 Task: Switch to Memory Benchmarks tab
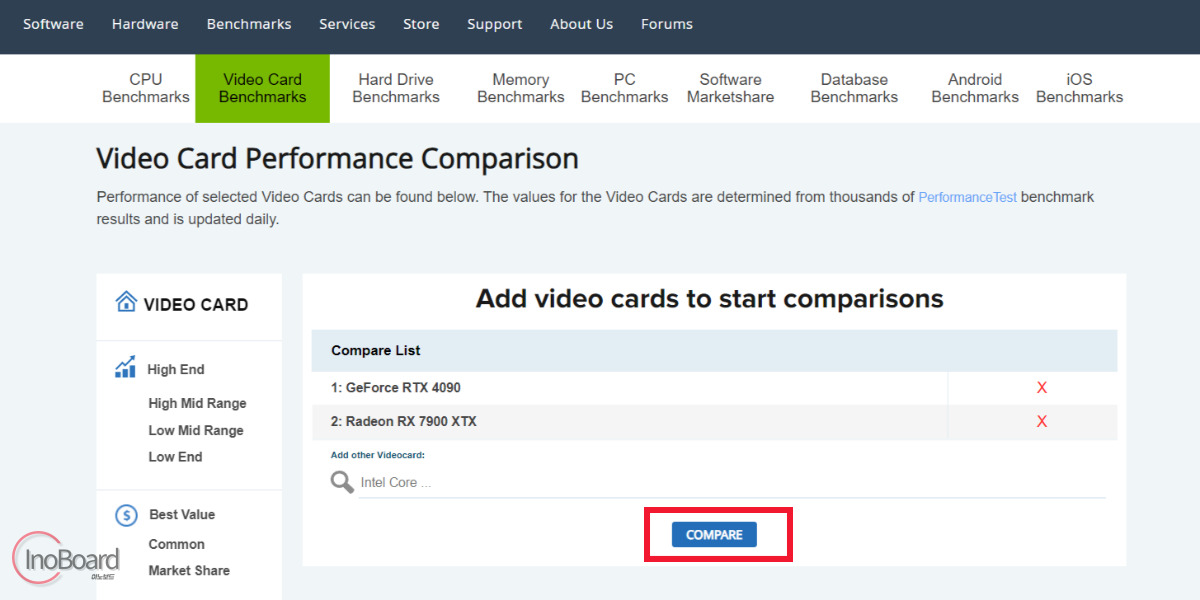pyautogui.click(x=521, y=88)
